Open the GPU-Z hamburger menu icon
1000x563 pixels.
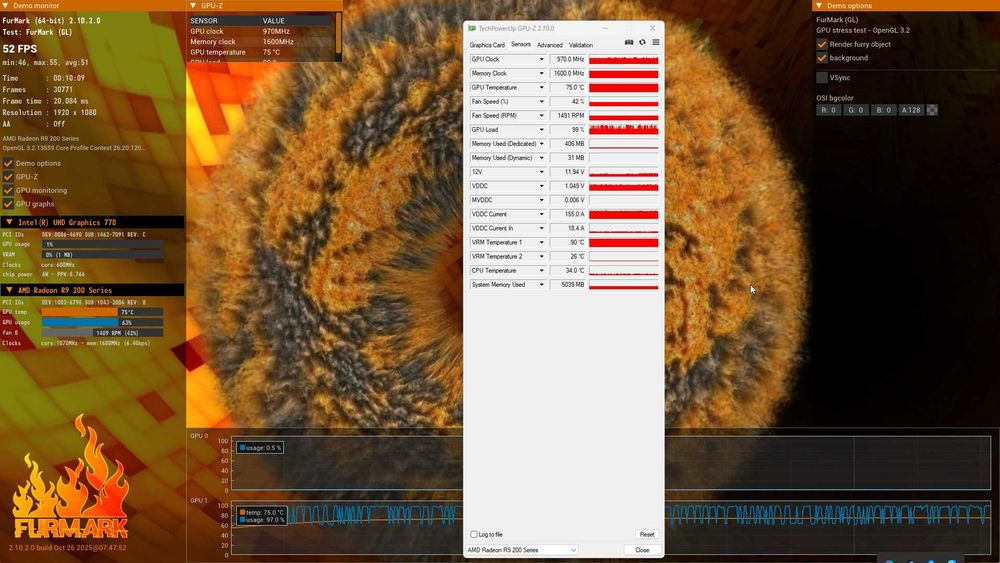pos(656,42)
